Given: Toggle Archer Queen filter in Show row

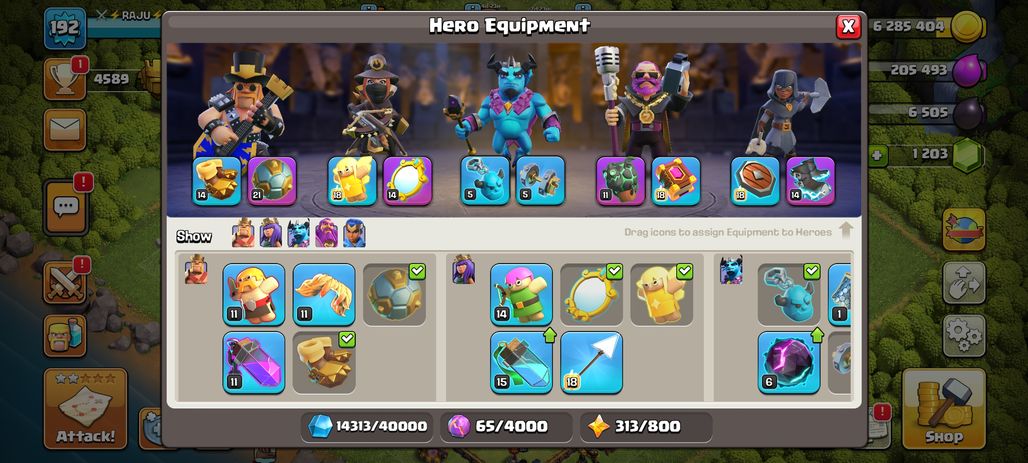Looking at the screenshot, I should [x=271, y=233].
